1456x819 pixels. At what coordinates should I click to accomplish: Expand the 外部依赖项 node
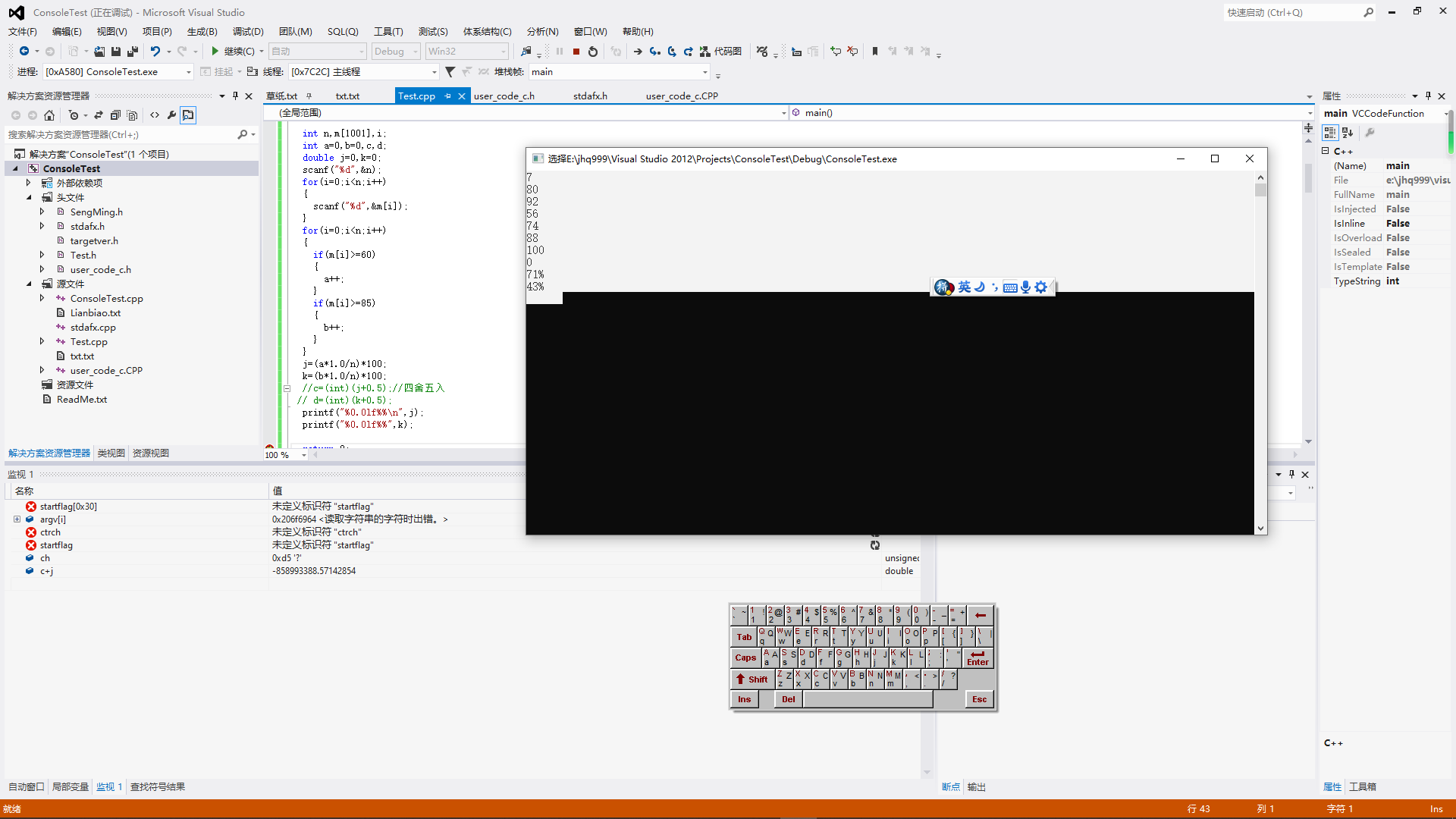click(29, 183)
